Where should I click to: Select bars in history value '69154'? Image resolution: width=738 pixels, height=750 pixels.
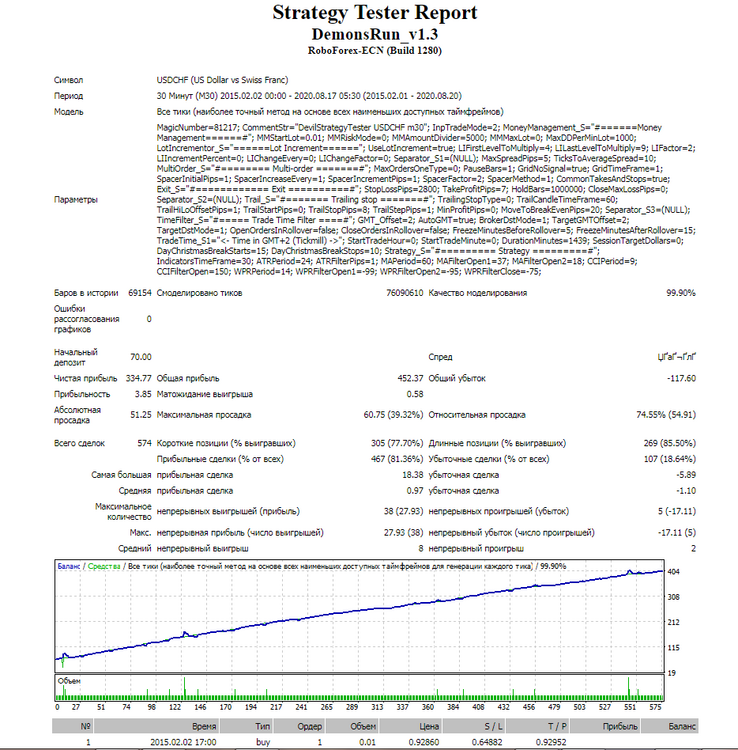140,293
